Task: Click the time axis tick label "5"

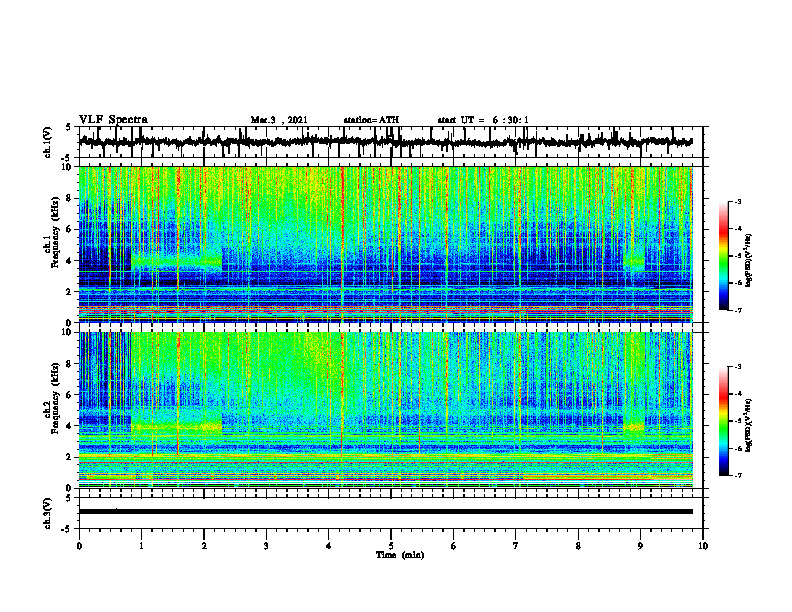Action: [391, 546]
